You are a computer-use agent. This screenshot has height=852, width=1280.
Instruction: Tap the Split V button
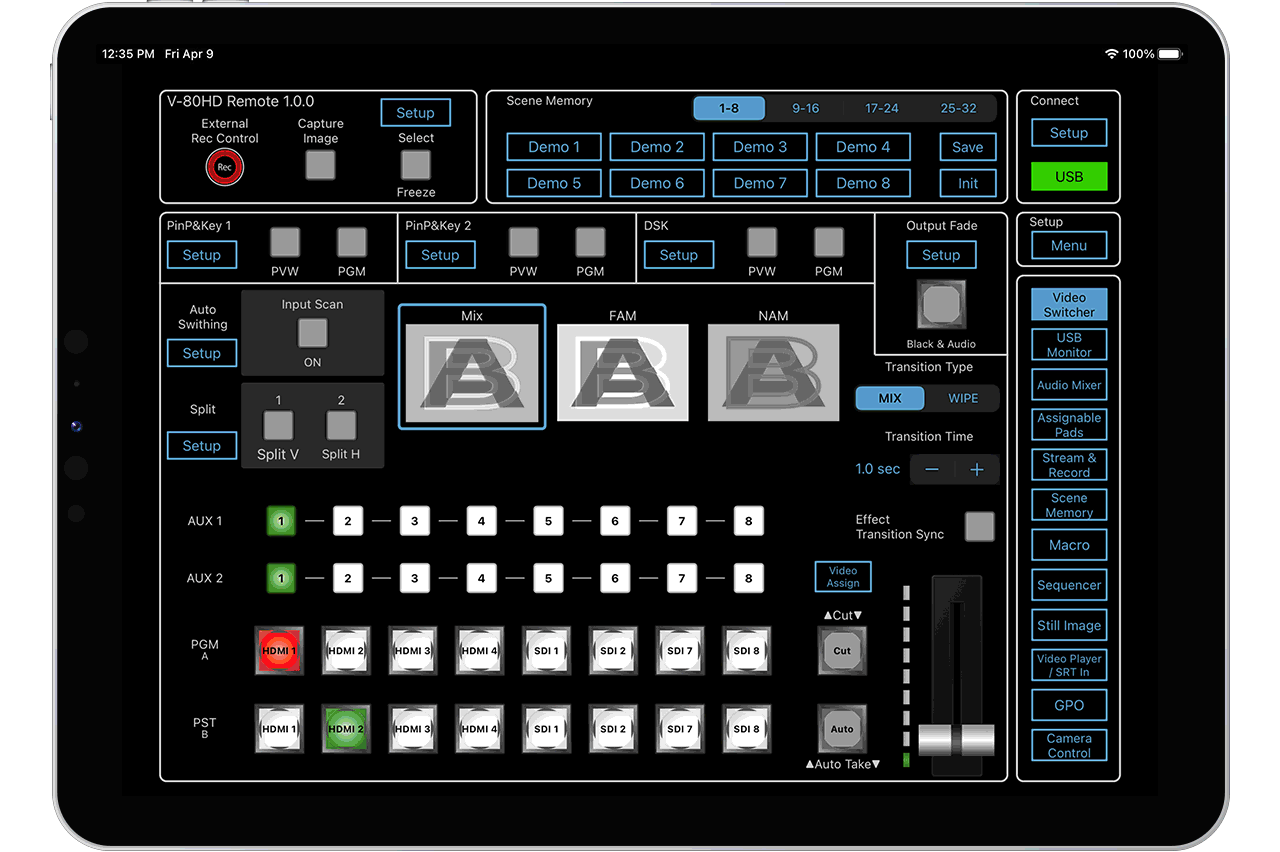(278, 426)
